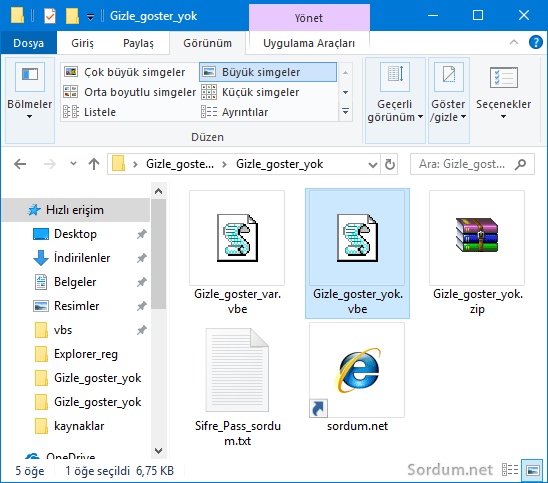Refresh the folder with the refresh button
Image resolution: width=548 pixels, height=483 pixels.
coord(389,164)
